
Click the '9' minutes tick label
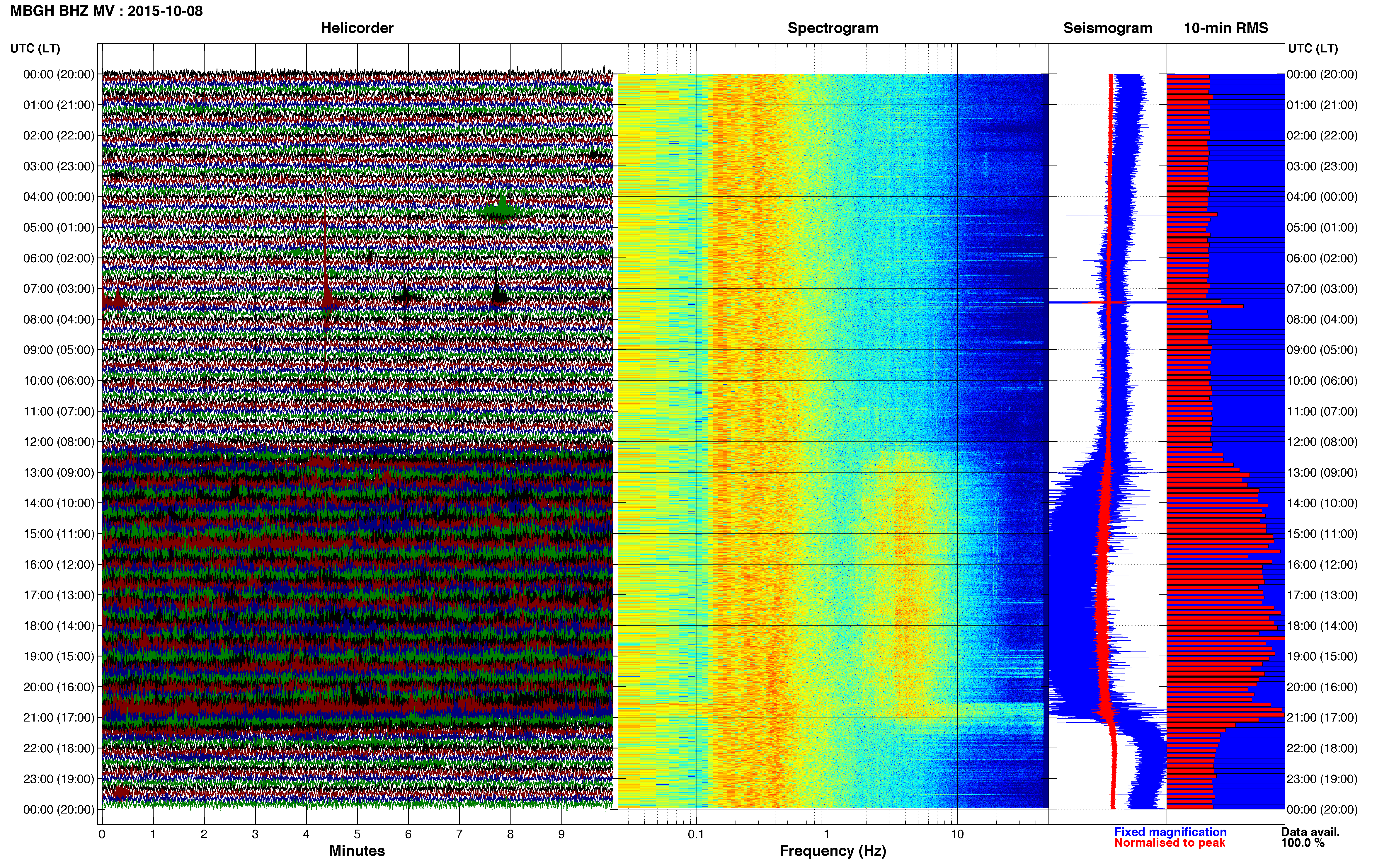pos(561,834)
